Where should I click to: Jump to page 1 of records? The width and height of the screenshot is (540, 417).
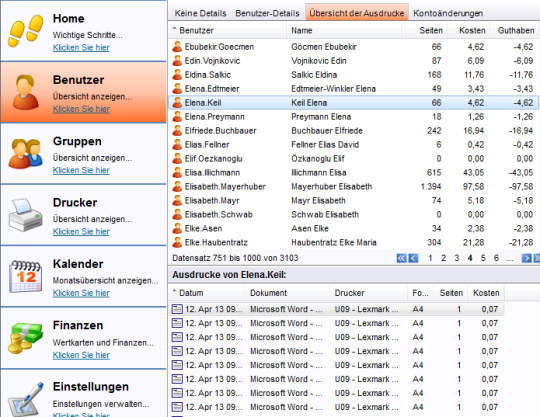430,258
